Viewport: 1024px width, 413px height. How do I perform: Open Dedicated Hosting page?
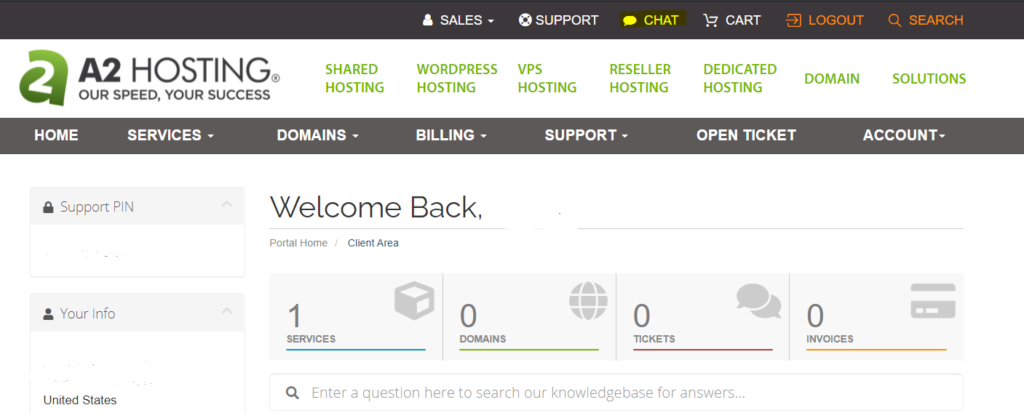pyautogui.click(x=740, y=78)
